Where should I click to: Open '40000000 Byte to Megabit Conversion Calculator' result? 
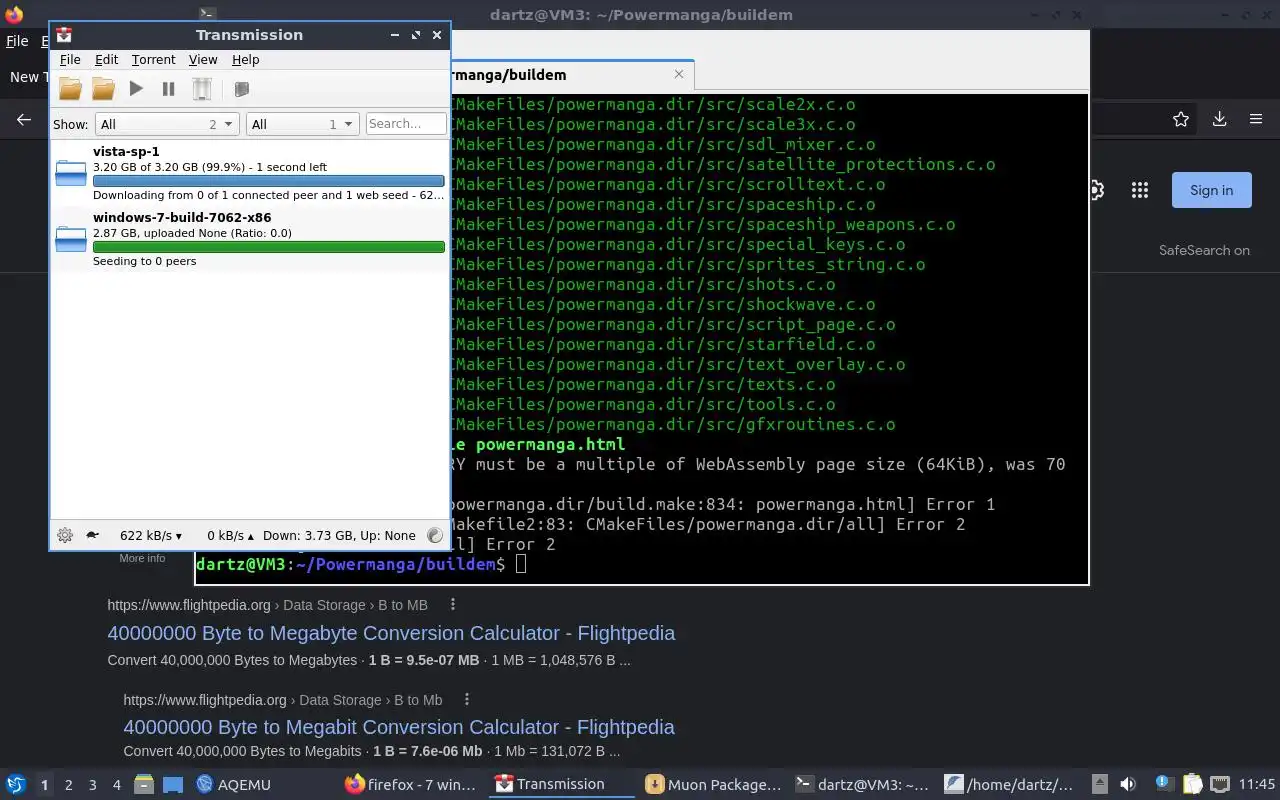[x=399, y=727]
